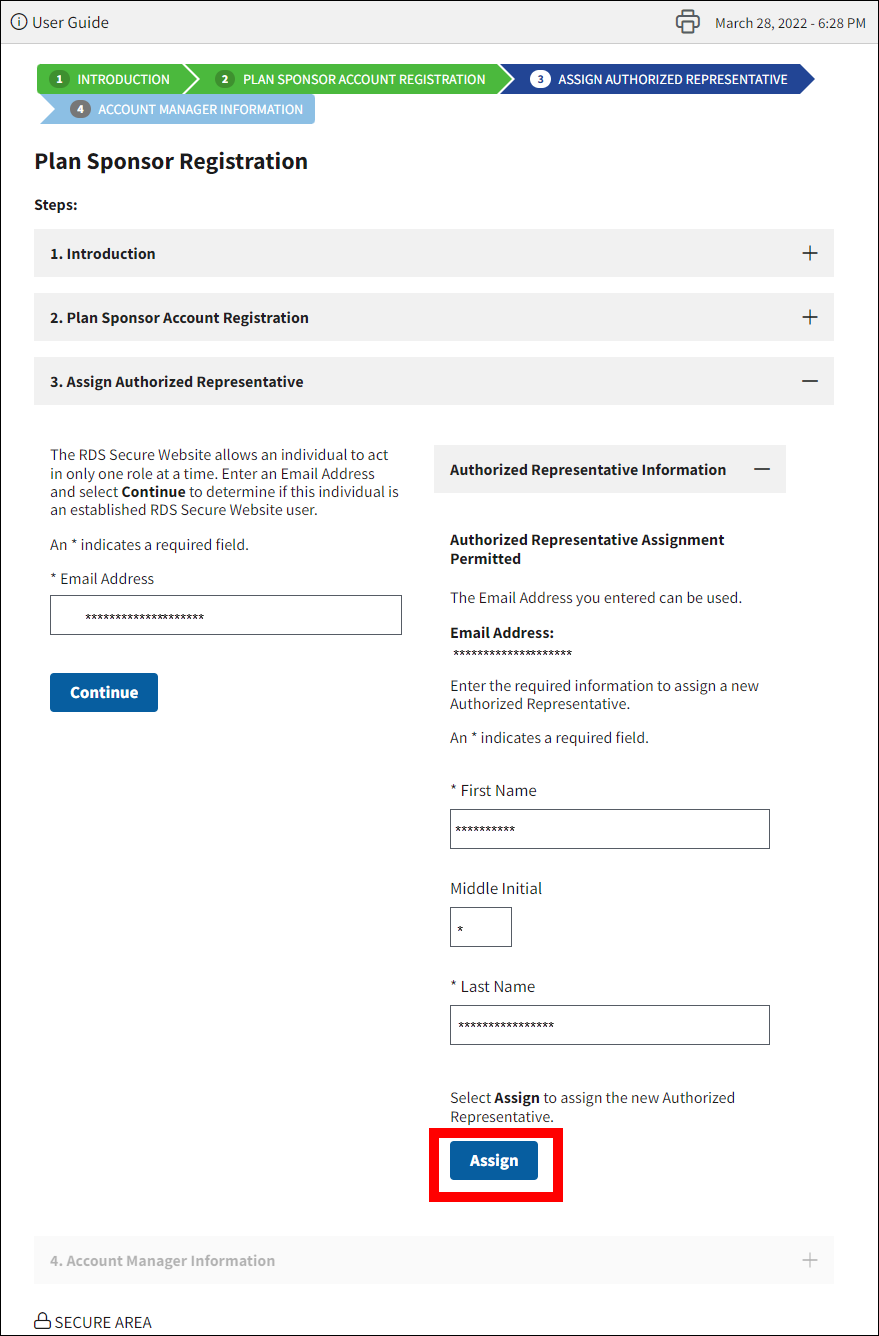Image resolution: width=879 pixels, height=1336 pixels.
Task: Click into the First Name field
Action: (x=610, y=829)
